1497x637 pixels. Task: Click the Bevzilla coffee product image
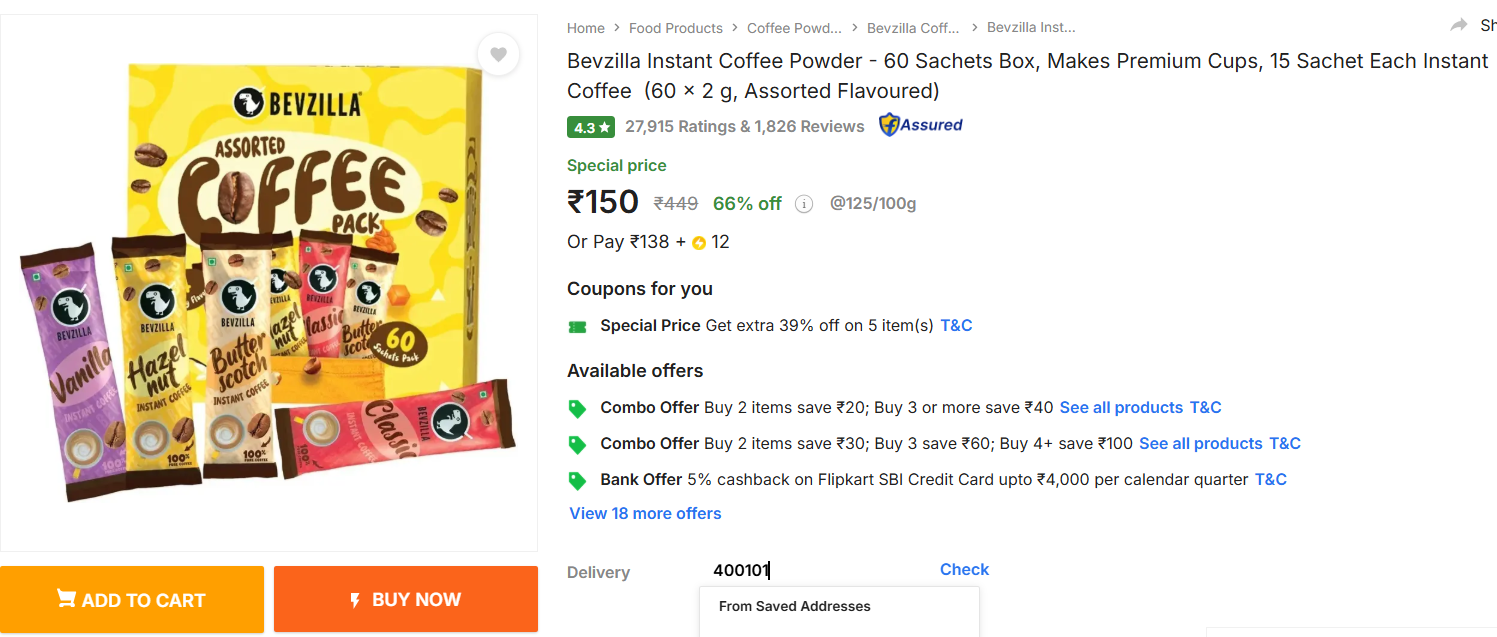coord(268,283)
